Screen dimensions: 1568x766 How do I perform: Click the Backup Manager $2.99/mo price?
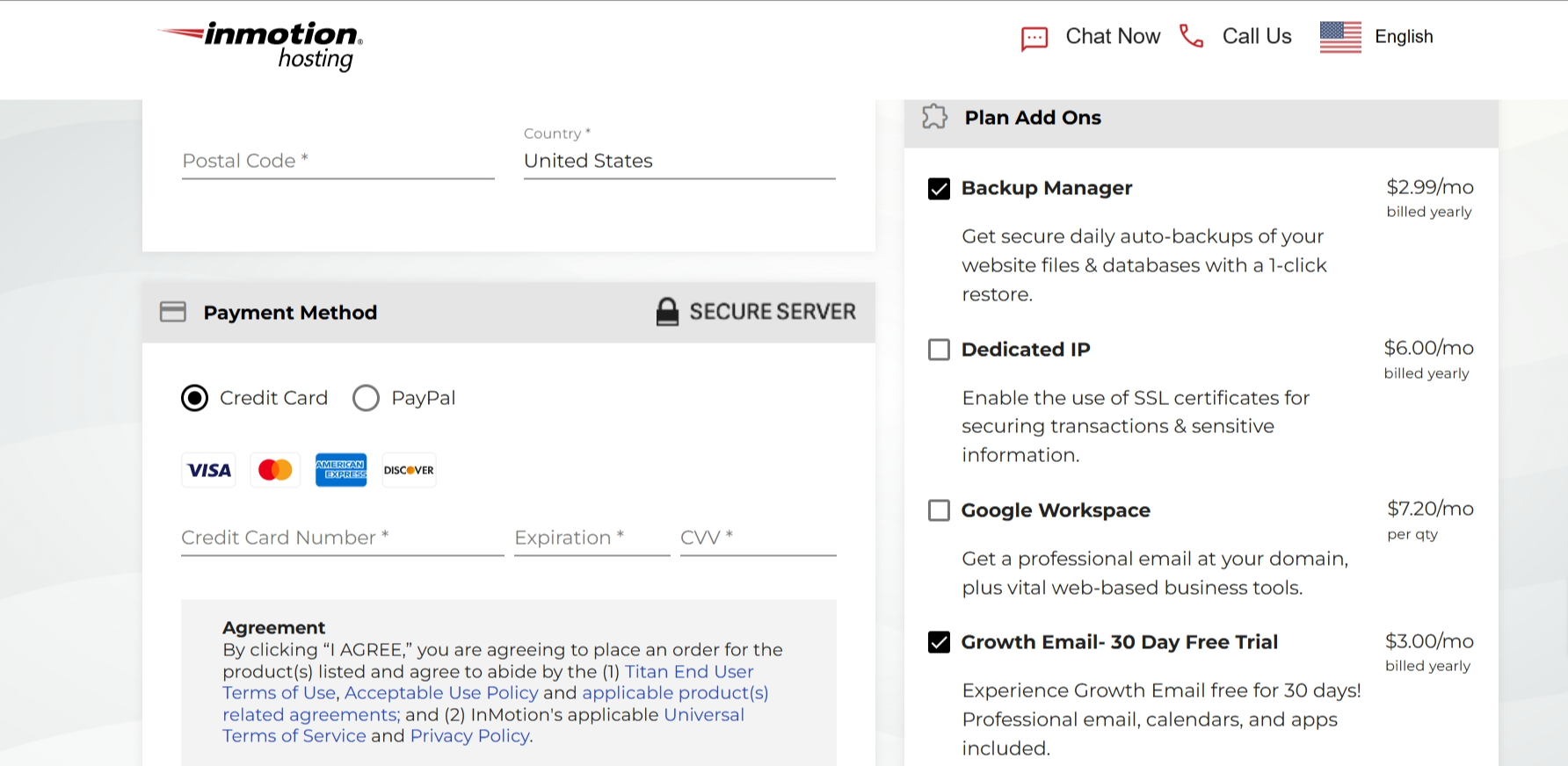pos(1430,187)
